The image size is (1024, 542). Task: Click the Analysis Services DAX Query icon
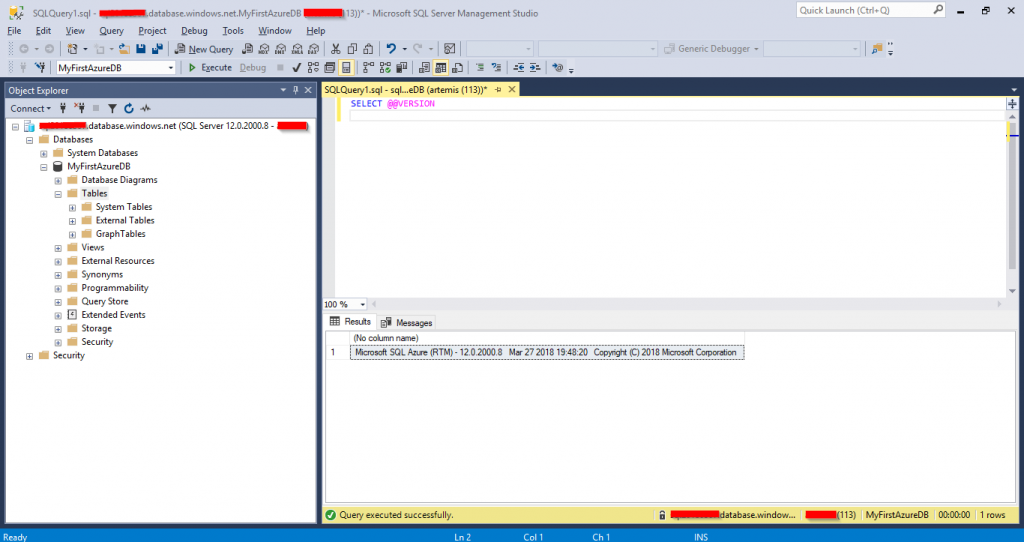coord(313,49)
